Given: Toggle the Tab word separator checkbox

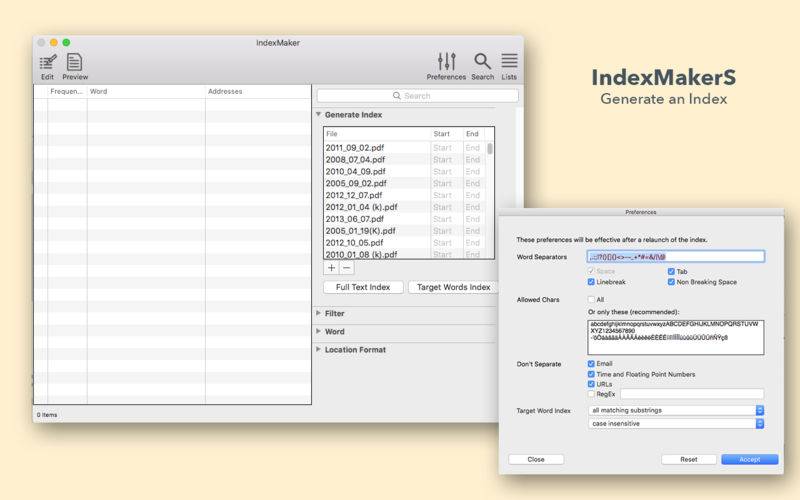Looking at the screenshot, I should (x=671, y=271).
